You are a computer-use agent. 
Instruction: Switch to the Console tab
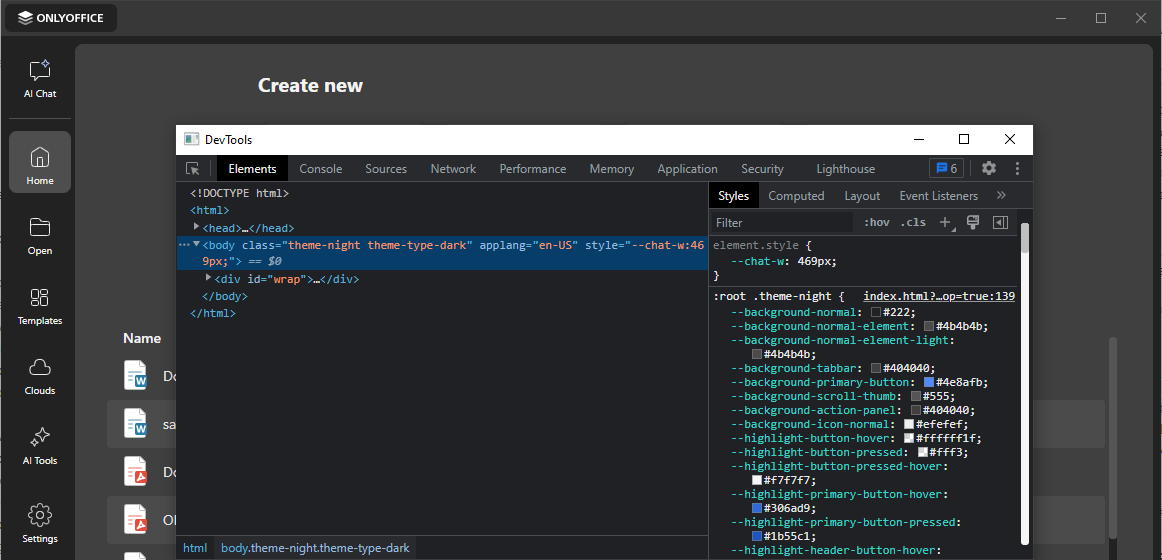[321, 169]
